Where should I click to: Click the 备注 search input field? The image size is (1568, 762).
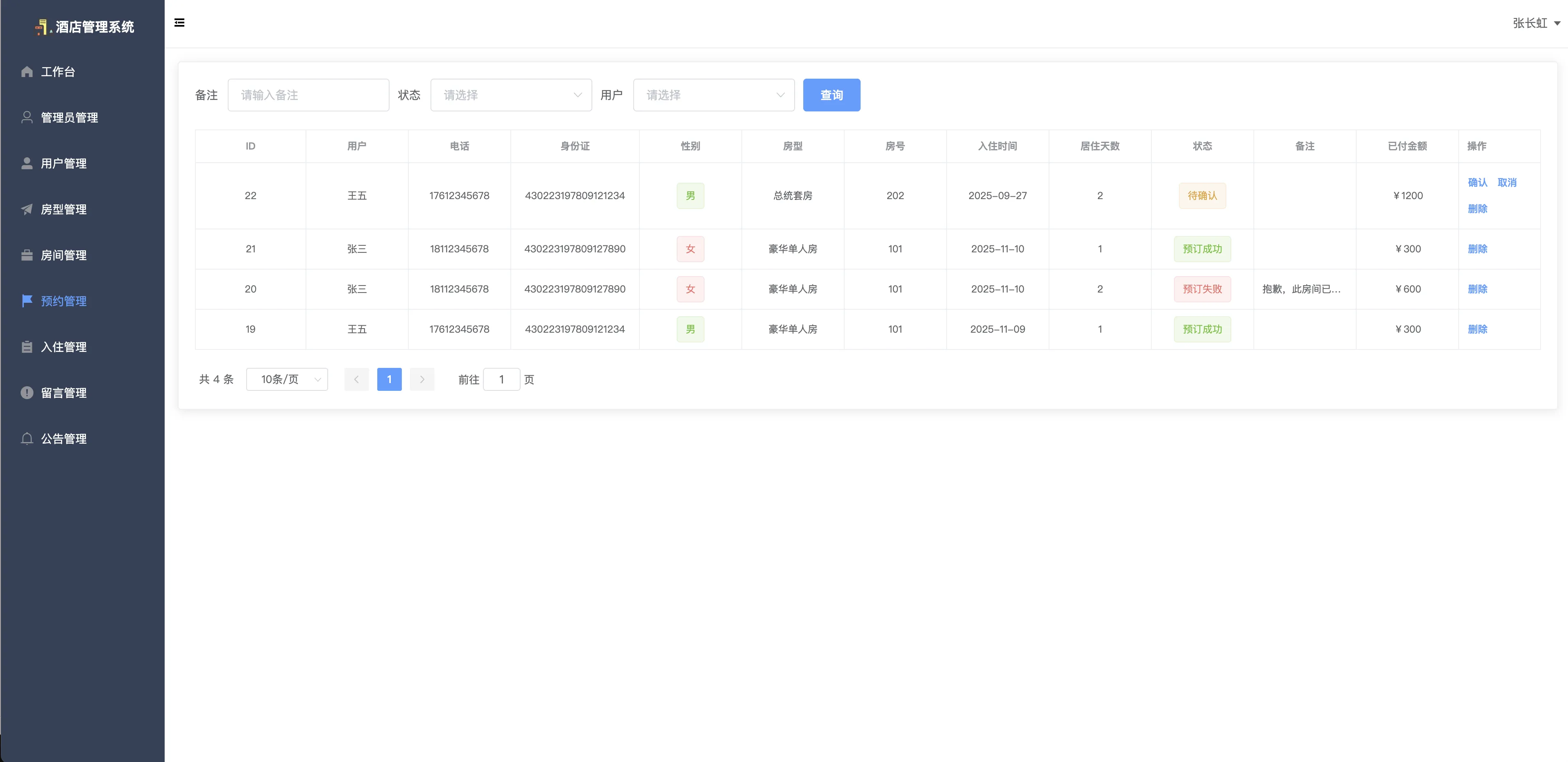coord(308,95)
